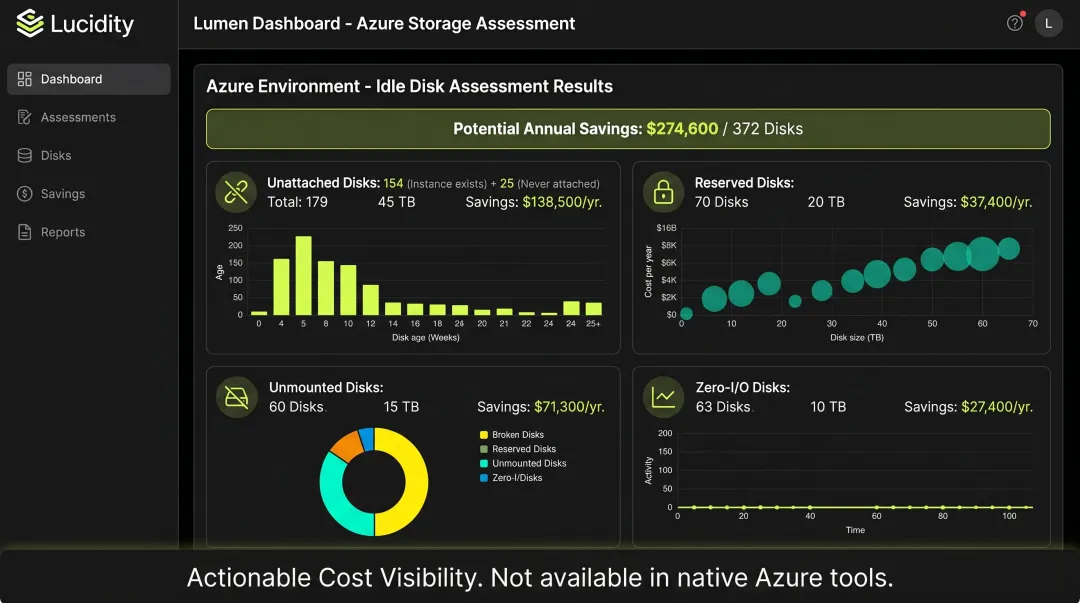
Task: Click the Zero-I/O Disks chart icon
Action: click(663, 397)
